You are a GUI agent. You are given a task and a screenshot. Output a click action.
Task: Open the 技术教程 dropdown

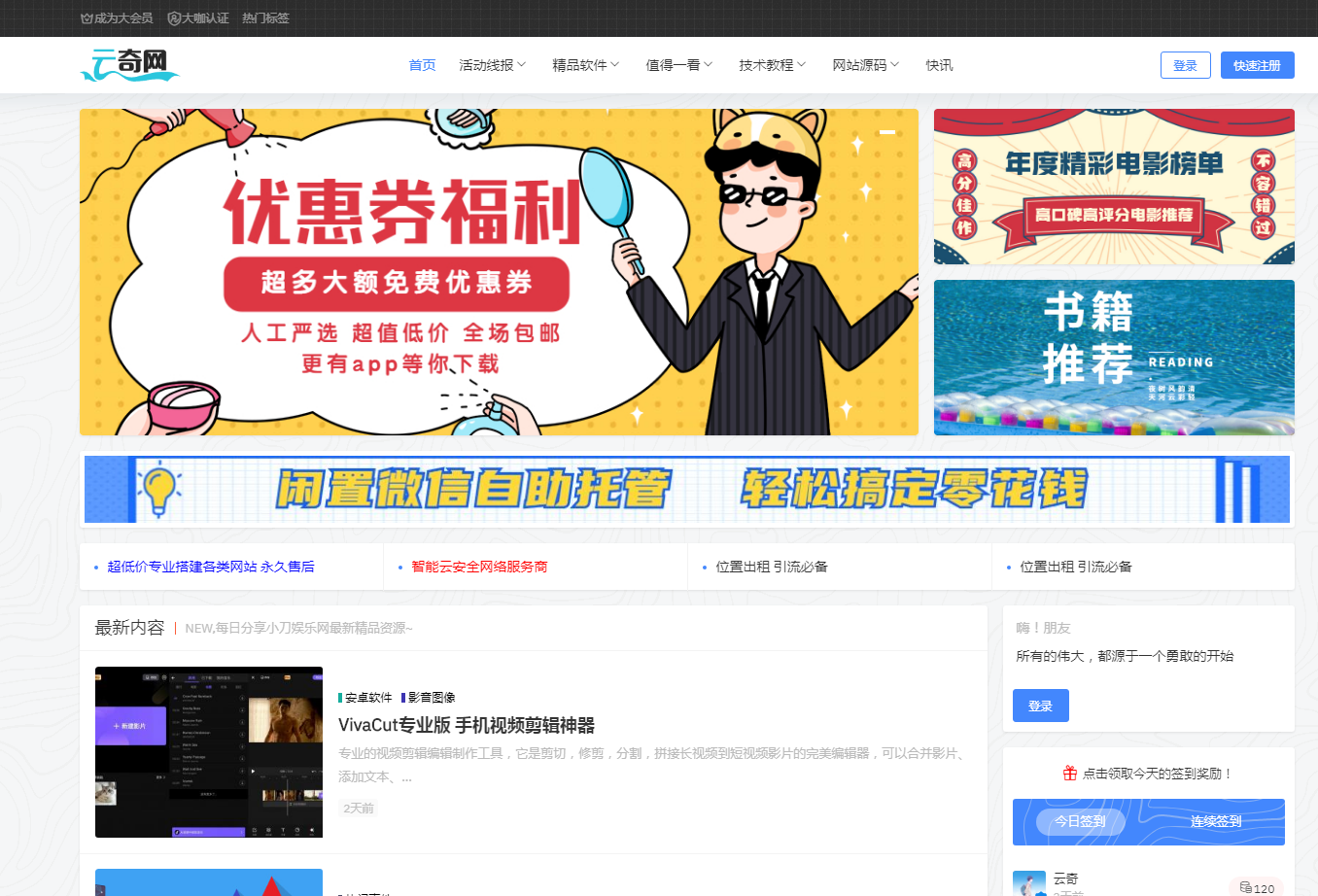pos(772,65)
